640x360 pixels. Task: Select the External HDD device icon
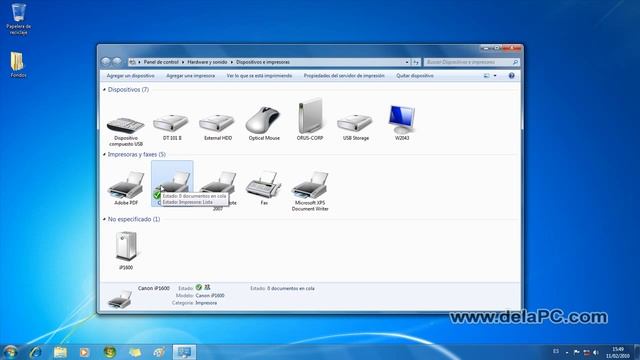(218, 127)
